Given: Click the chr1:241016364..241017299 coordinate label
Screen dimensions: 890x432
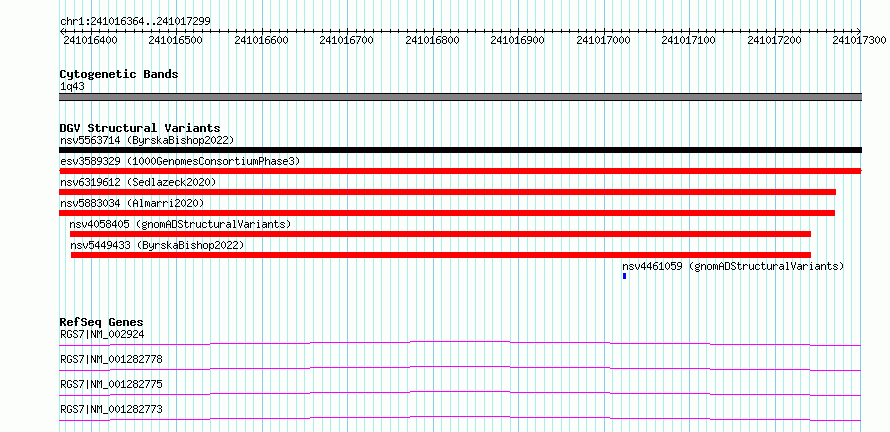Looking at the screenshot, I should [x=135, y=21].
